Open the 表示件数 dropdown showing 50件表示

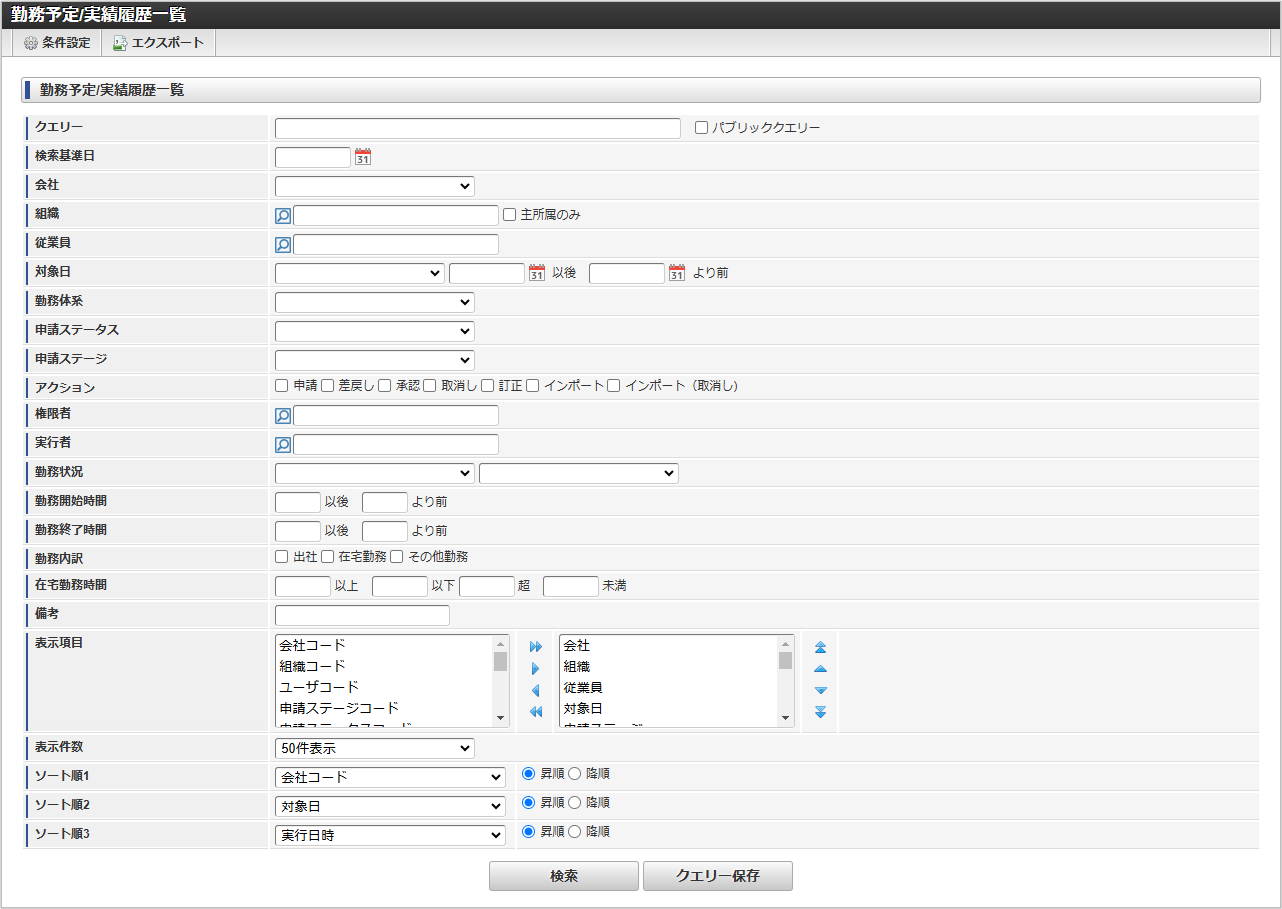coord(374,748)
